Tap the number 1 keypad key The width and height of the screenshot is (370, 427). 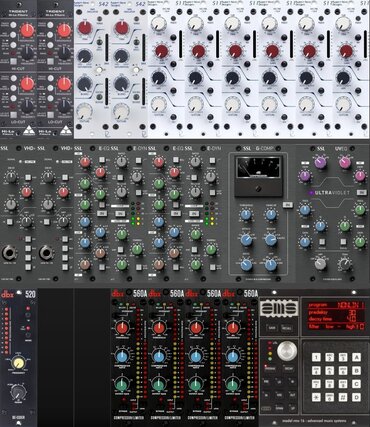click(x=316, y=358)
